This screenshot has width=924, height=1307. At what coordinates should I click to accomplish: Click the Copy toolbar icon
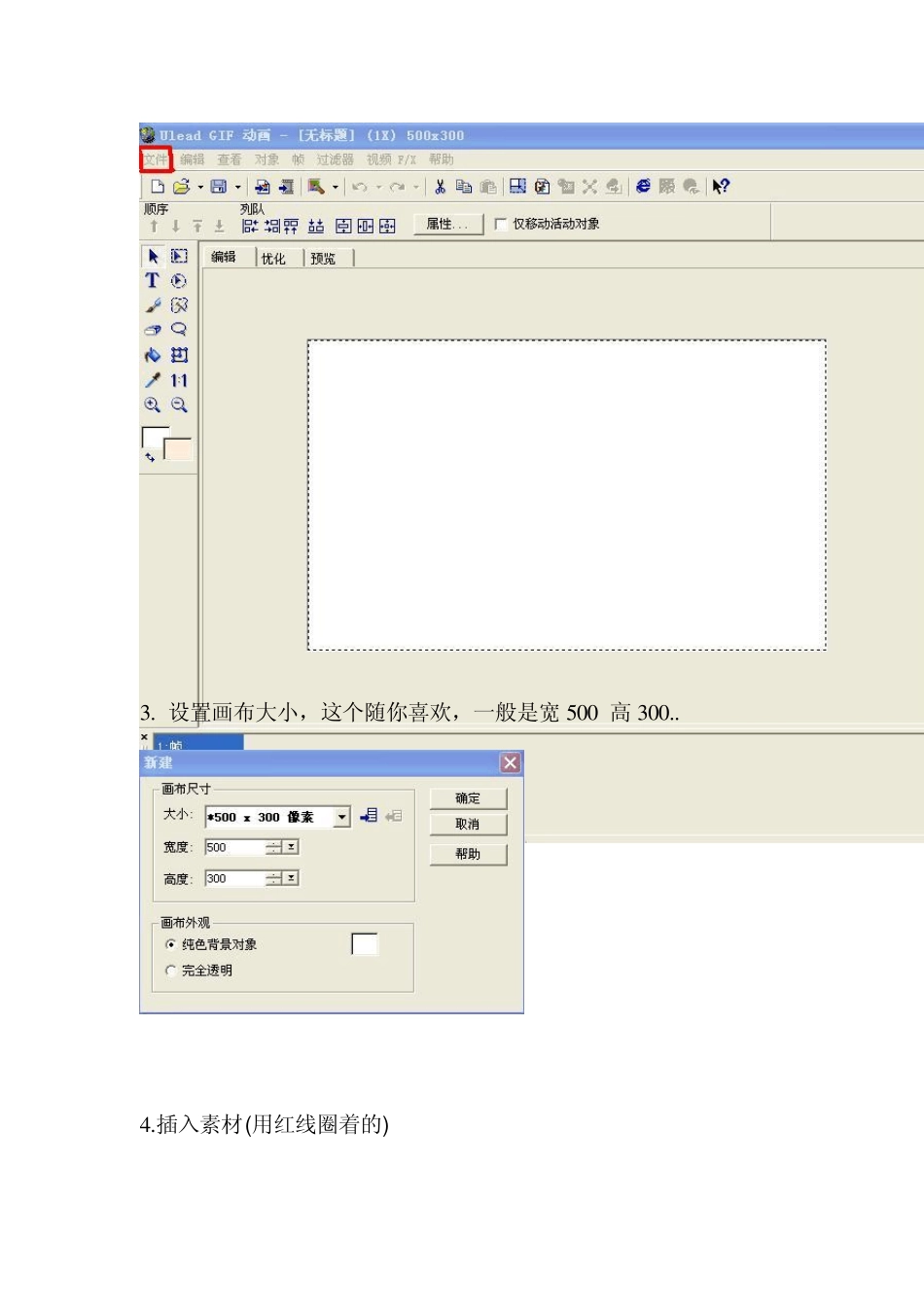tap(464, 186)
